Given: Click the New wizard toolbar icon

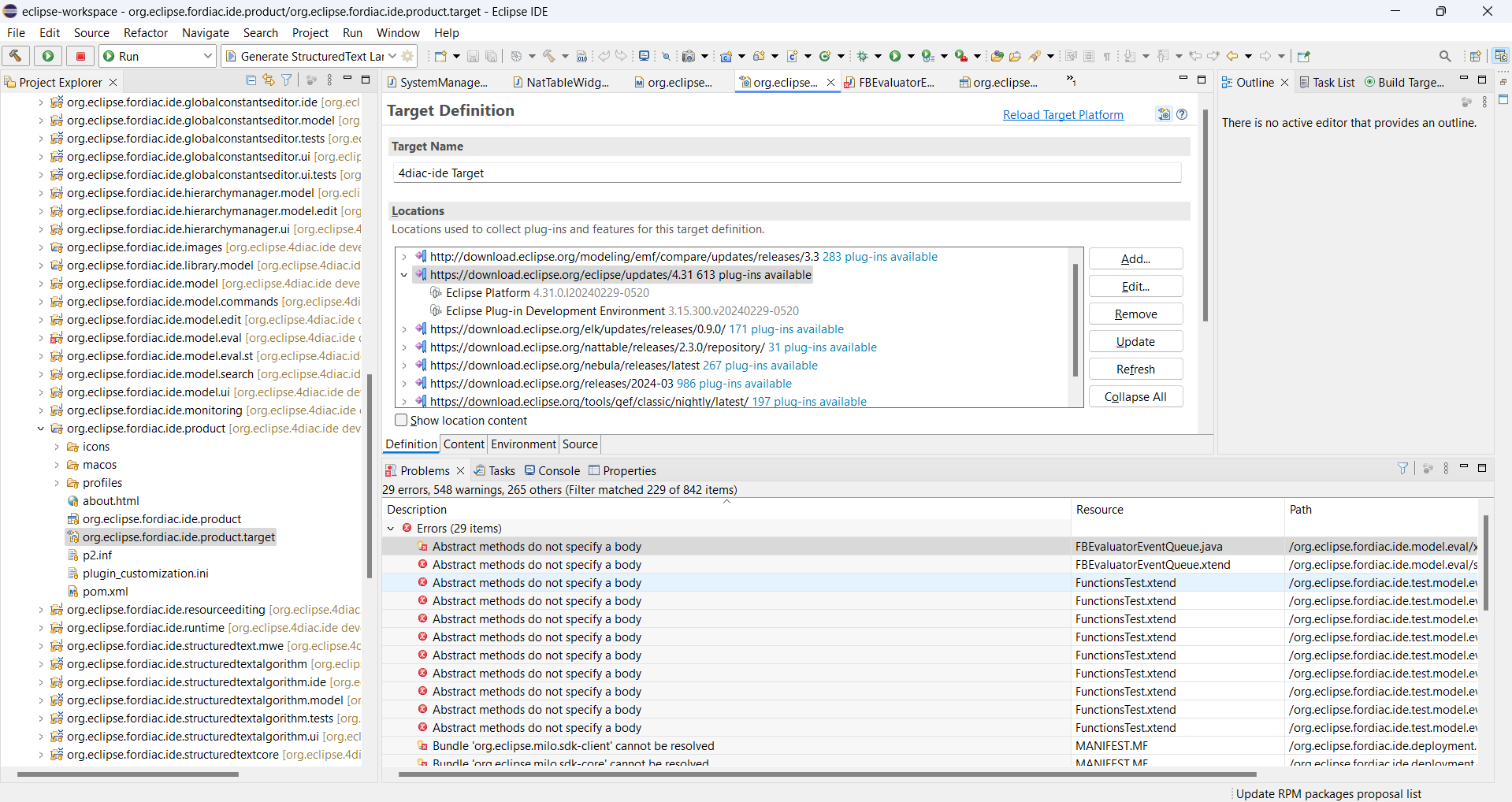Looking at the screenshot, I should (441, 56).
